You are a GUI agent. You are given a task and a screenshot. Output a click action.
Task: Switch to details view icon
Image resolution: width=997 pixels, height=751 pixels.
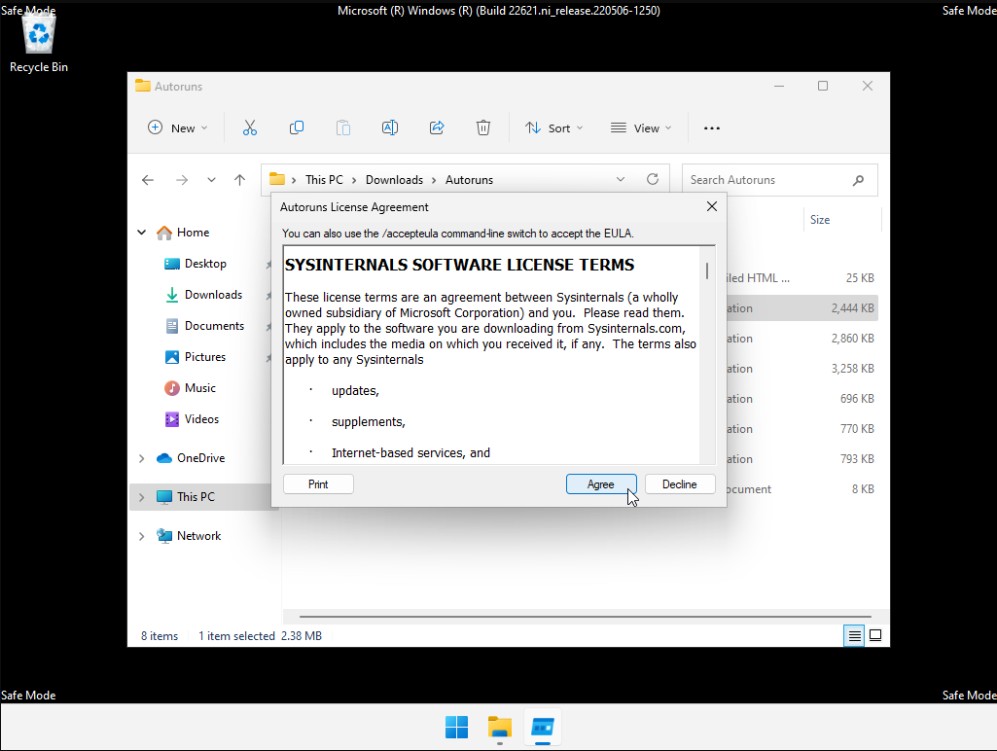[x=854, y=635]
